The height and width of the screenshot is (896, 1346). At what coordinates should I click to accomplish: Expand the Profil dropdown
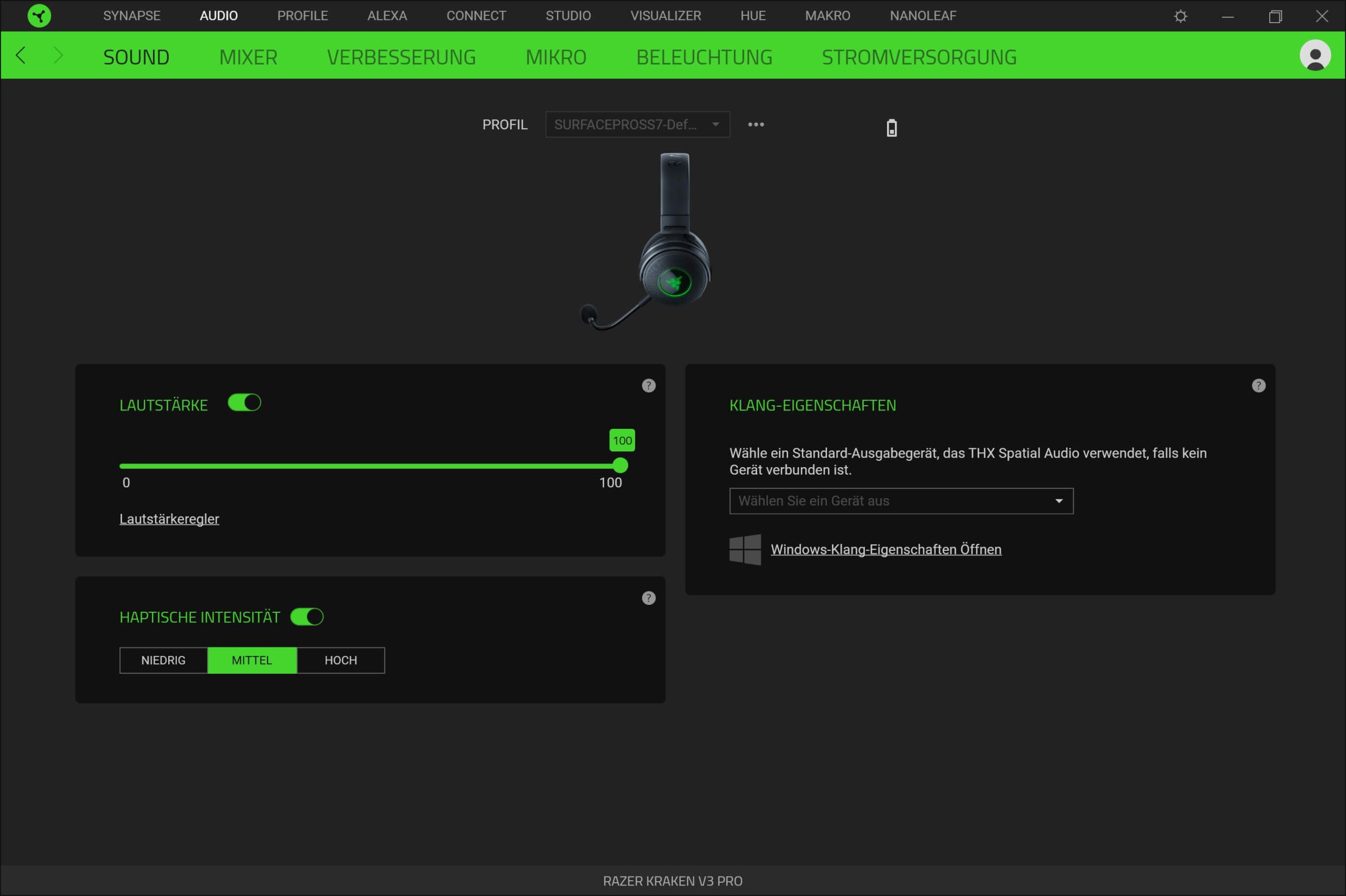click(x=637, y=125)
